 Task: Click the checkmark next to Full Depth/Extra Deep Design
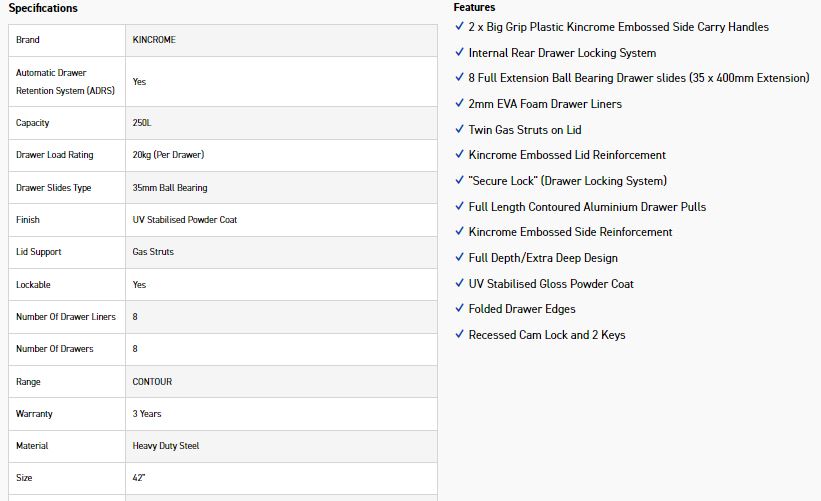(x=459, y=257)
